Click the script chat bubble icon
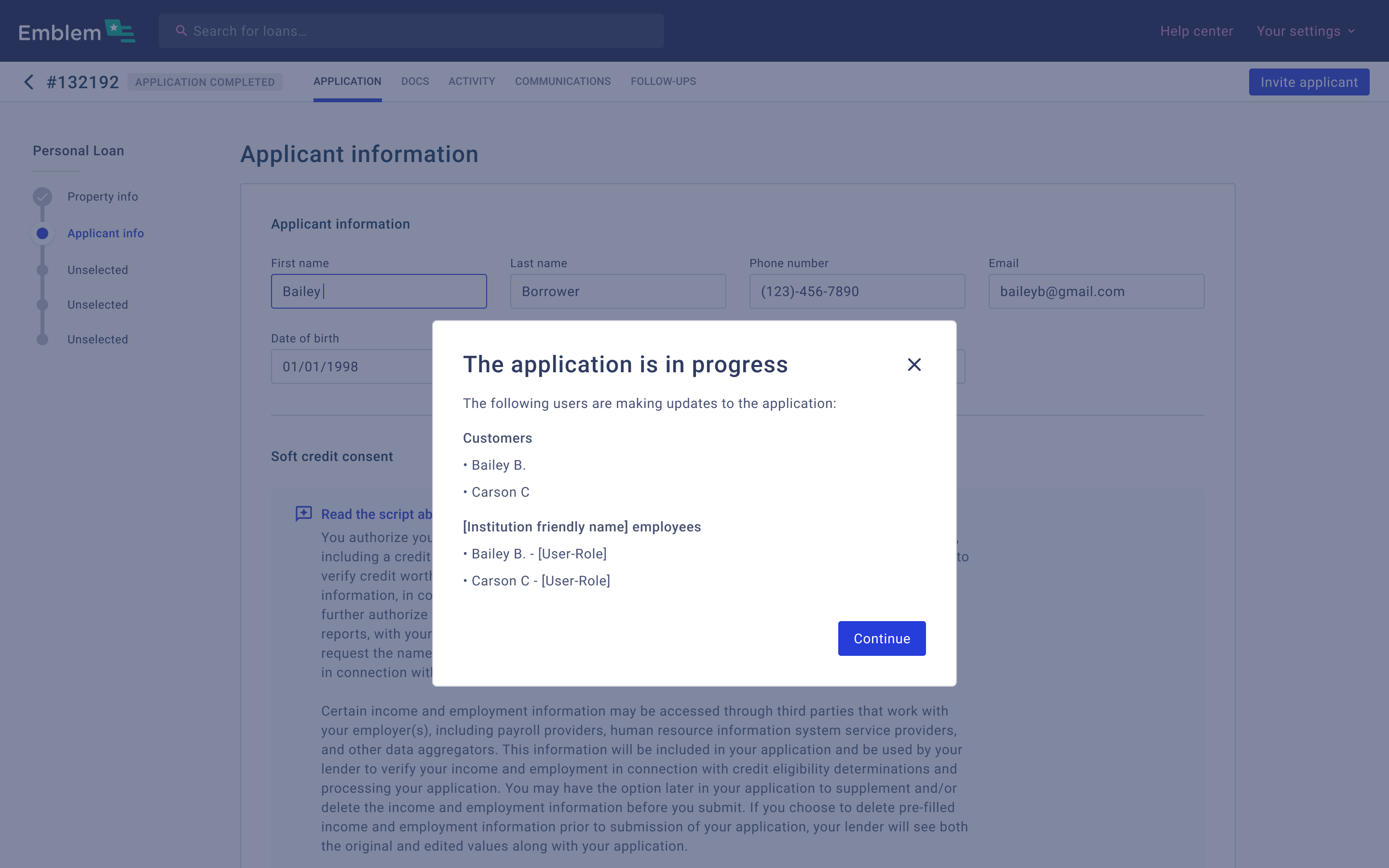Screen dimensions: 1389x868 304,513
